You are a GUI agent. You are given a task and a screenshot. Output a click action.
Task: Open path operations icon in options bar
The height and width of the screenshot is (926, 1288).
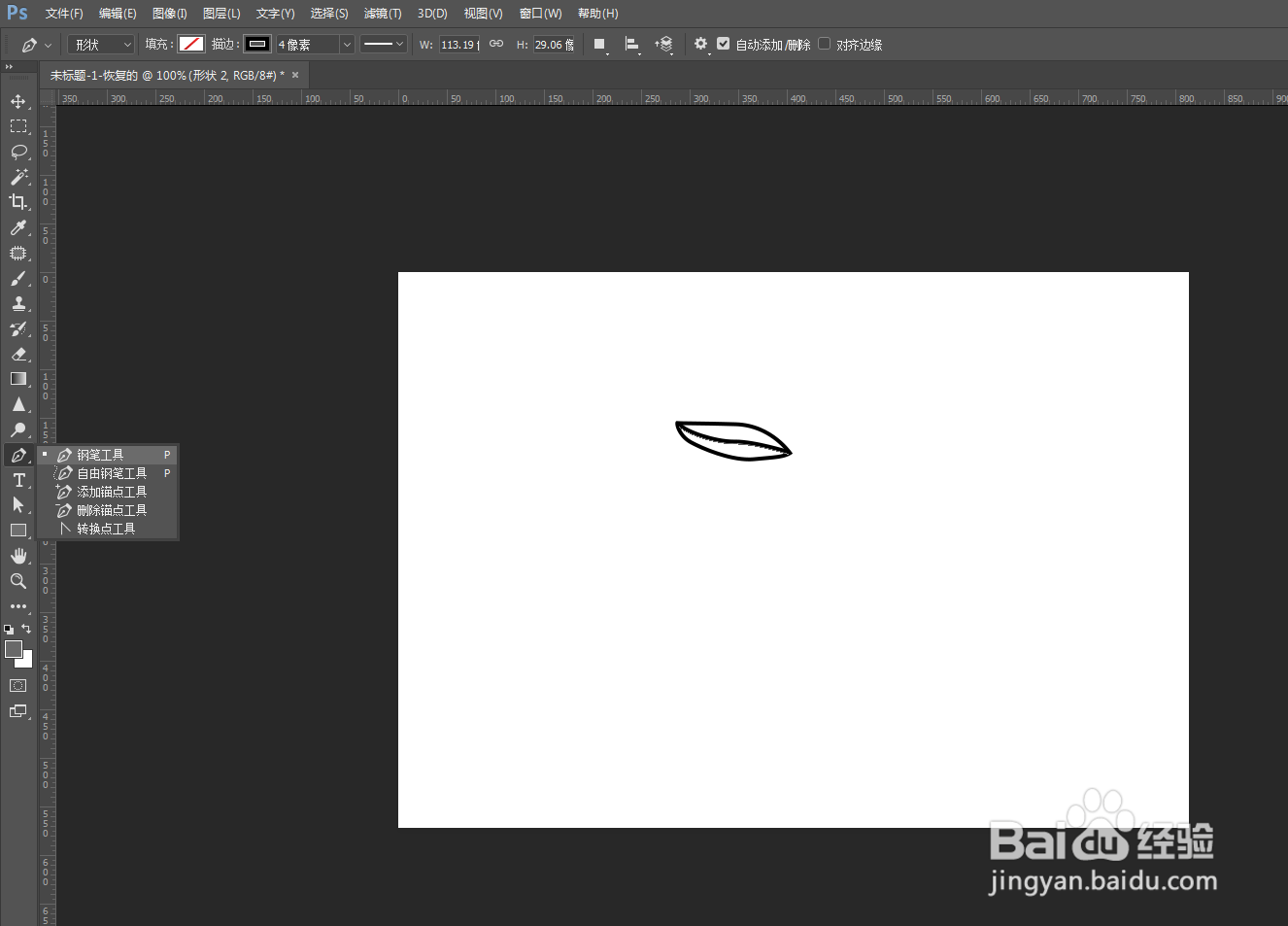600,45
